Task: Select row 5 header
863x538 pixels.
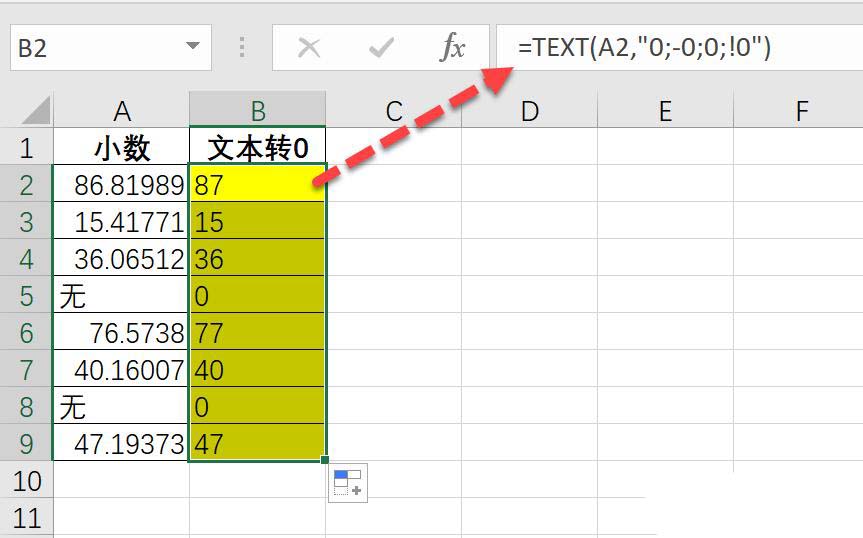Action: pos(26,296)
